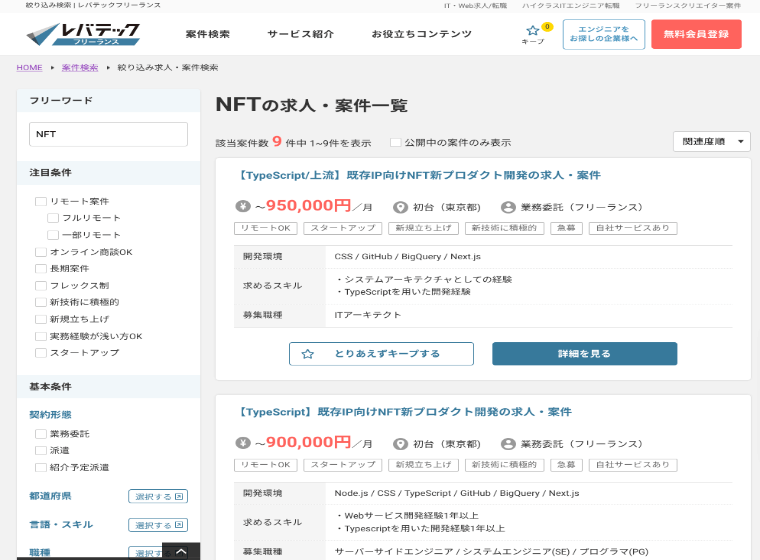Image resolution: width=760 pixels, height=560 pixels.
Task: Toggle 公開中の案件のみ表示 checkbox
Action: click(396, 143)
